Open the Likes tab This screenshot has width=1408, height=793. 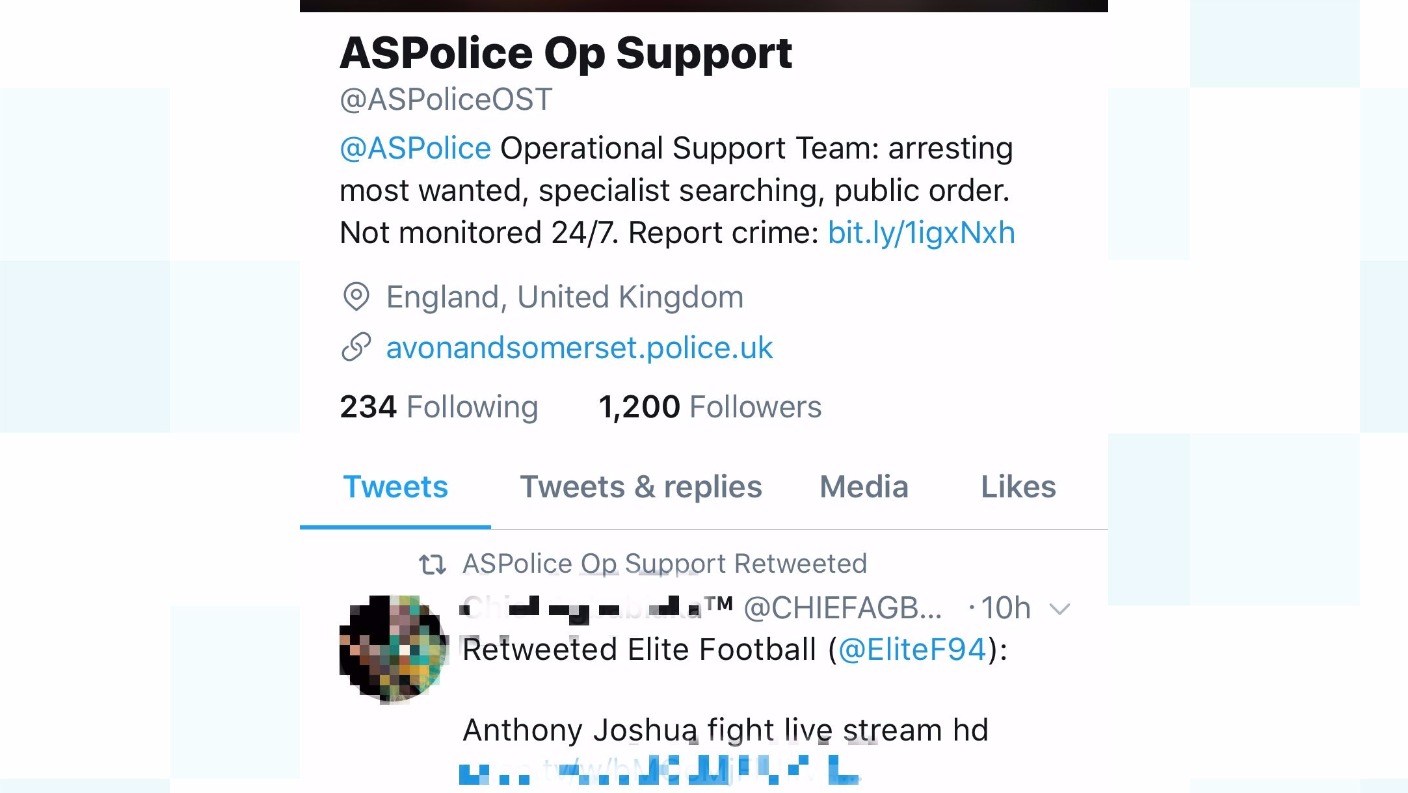(1018, 487)
